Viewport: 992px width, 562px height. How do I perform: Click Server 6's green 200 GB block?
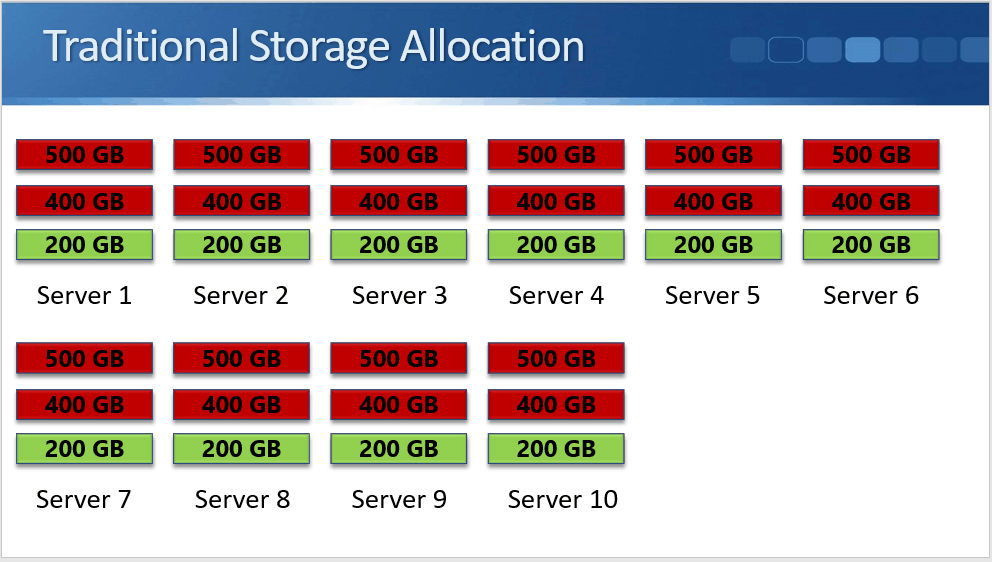click(871, 245)
